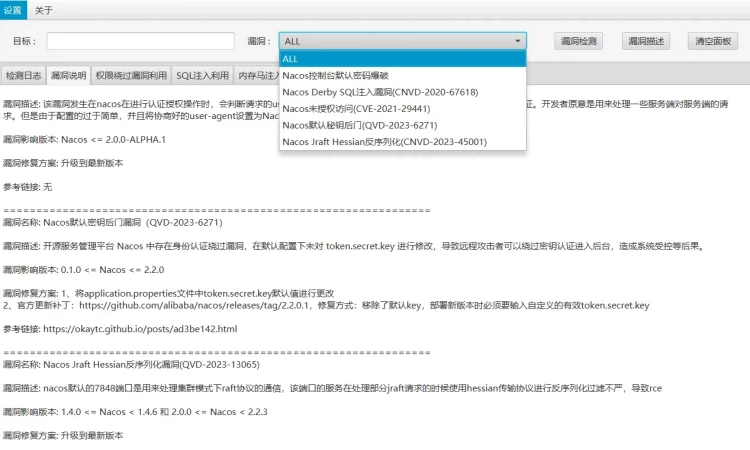This screenshot has height=450, width=750.
Task: Switch to the 内存马注入 tab
Action: [257, 75]
